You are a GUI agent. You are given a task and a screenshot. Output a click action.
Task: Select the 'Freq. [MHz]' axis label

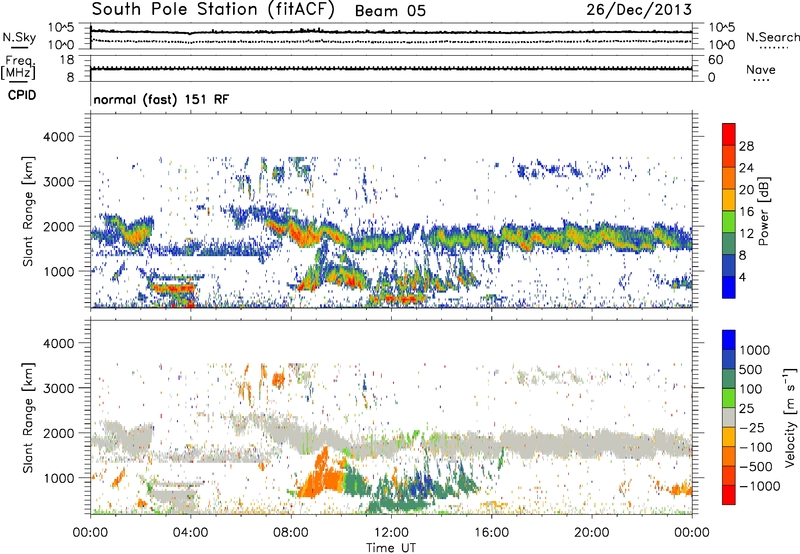click(18, 68)
